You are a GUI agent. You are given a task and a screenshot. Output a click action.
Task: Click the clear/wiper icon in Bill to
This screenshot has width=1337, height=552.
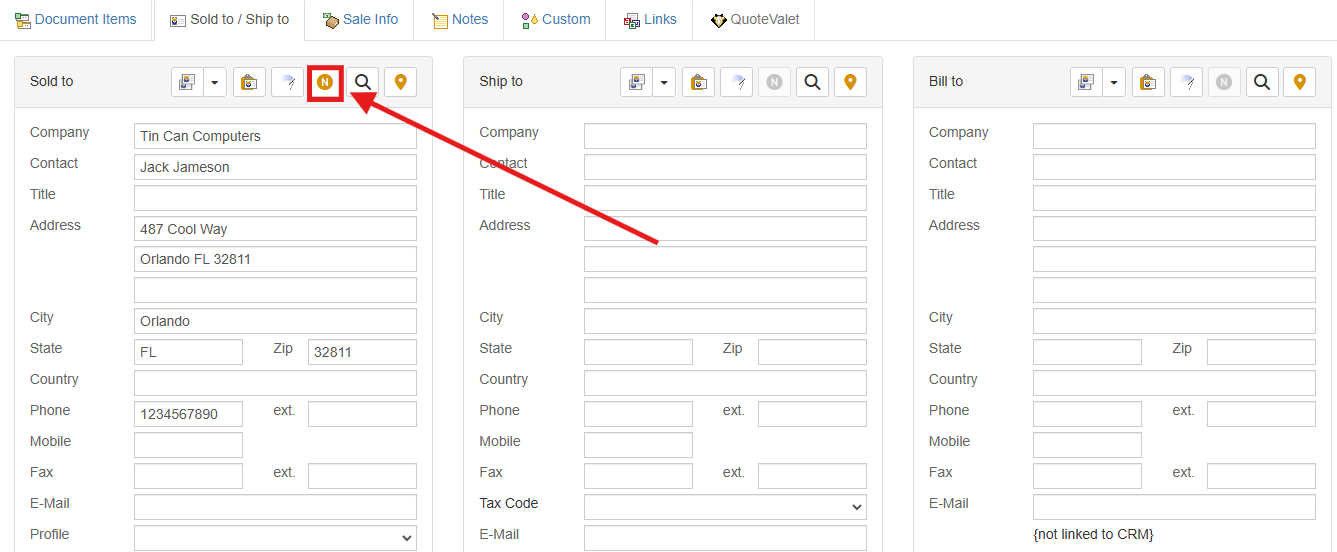pyautogui.click(x=1186, y=82)
